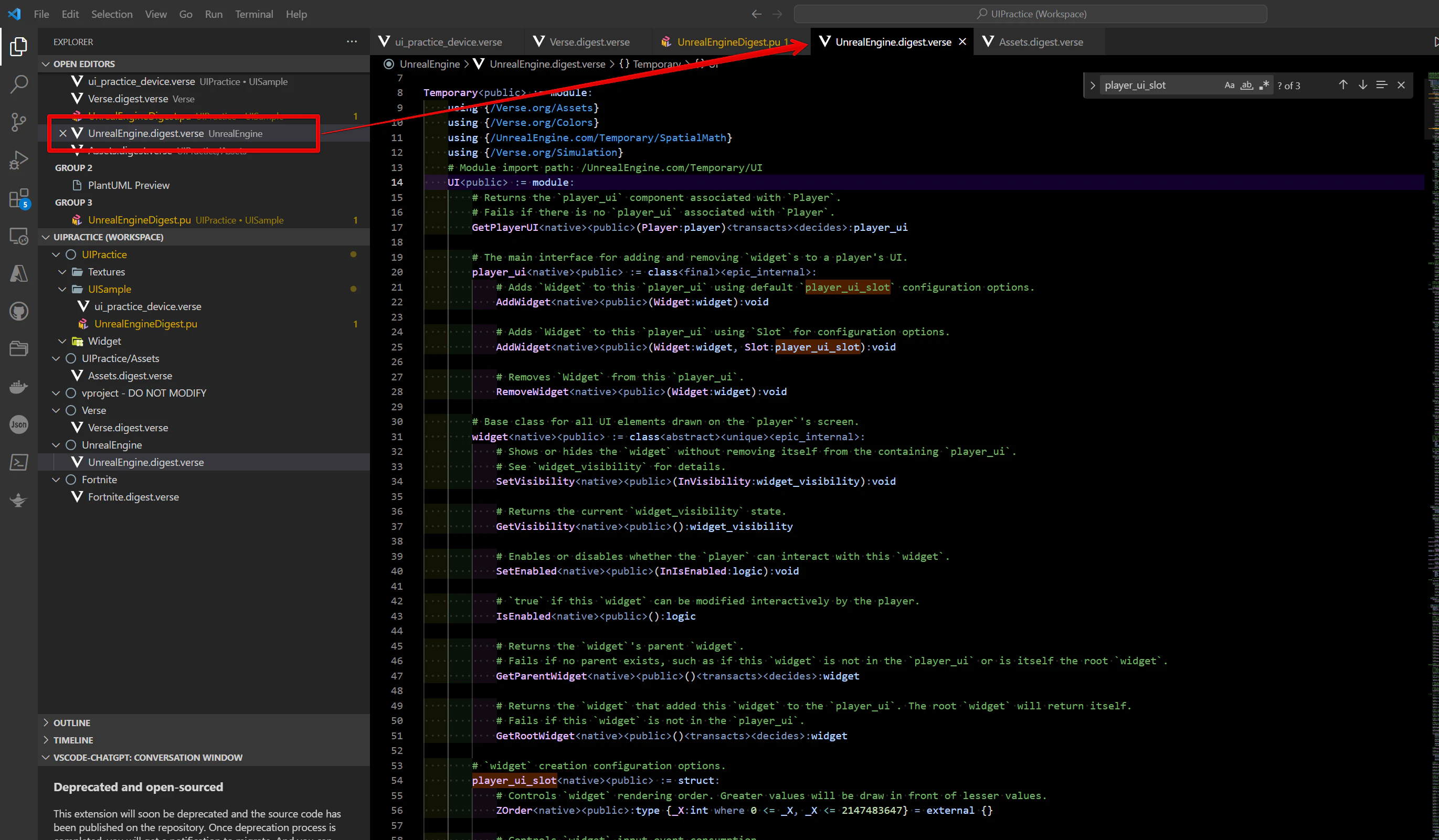Open Assets.digest.verse in workspace tree
Screen dimensions: 1439x840
130,376
